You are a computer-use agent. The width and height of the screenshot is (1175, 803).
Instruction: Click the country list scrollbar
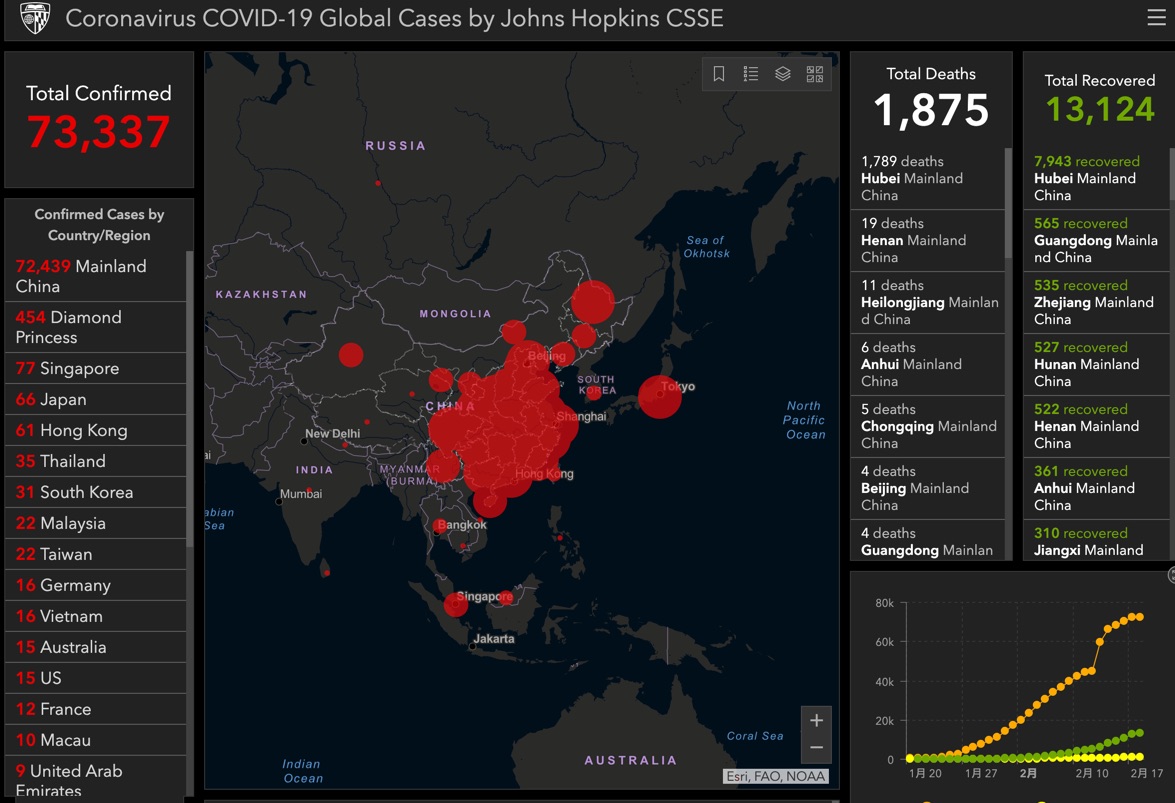[x=190, y=401]
